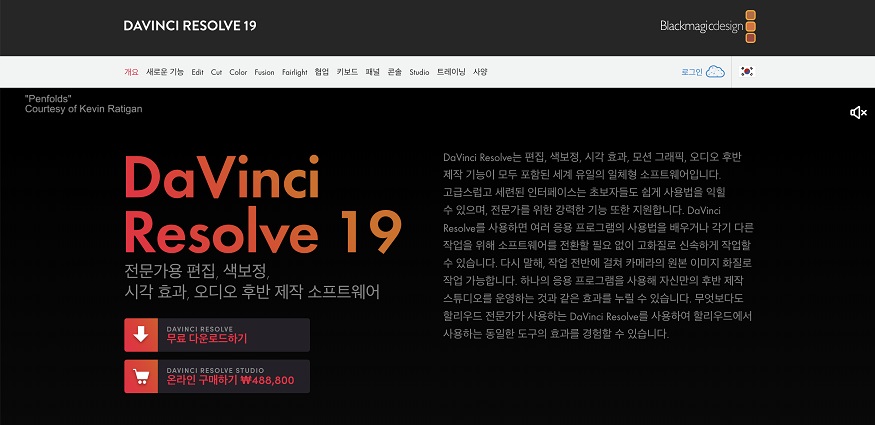Open the 개요 tab
Viewport: 875px width, 425px height.
[131, 72]
